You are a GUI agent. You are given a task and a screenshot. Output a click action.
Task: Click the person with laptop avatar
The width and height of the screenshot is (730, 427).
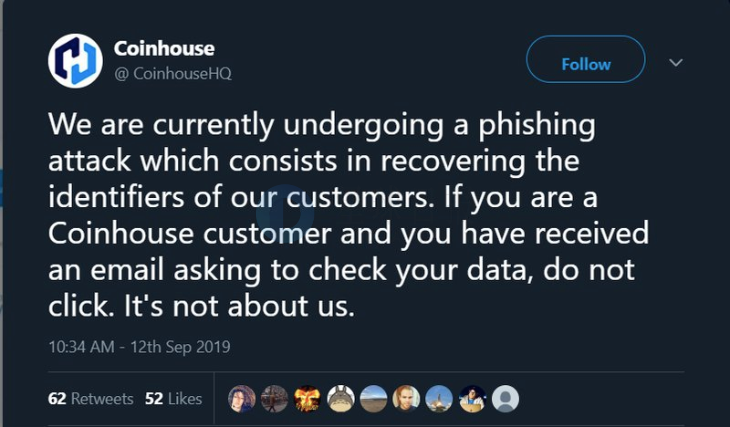[472, 399]
